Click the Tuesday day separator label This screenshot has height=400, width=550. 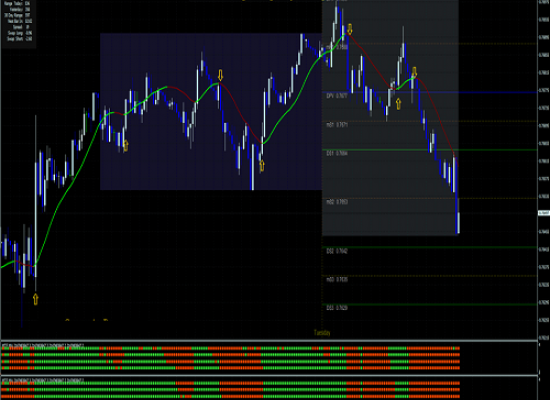pos(322,332)
